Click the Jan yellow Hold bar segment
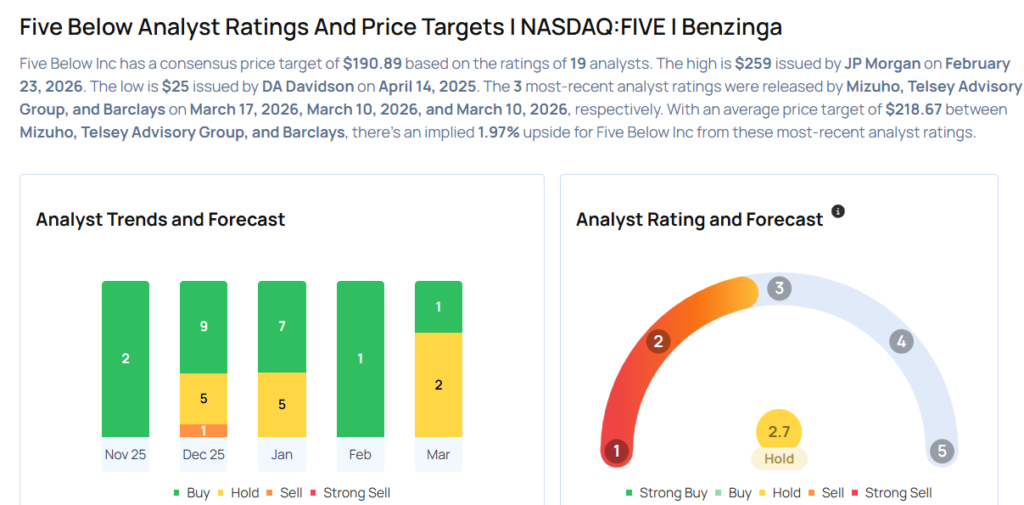 282,405
